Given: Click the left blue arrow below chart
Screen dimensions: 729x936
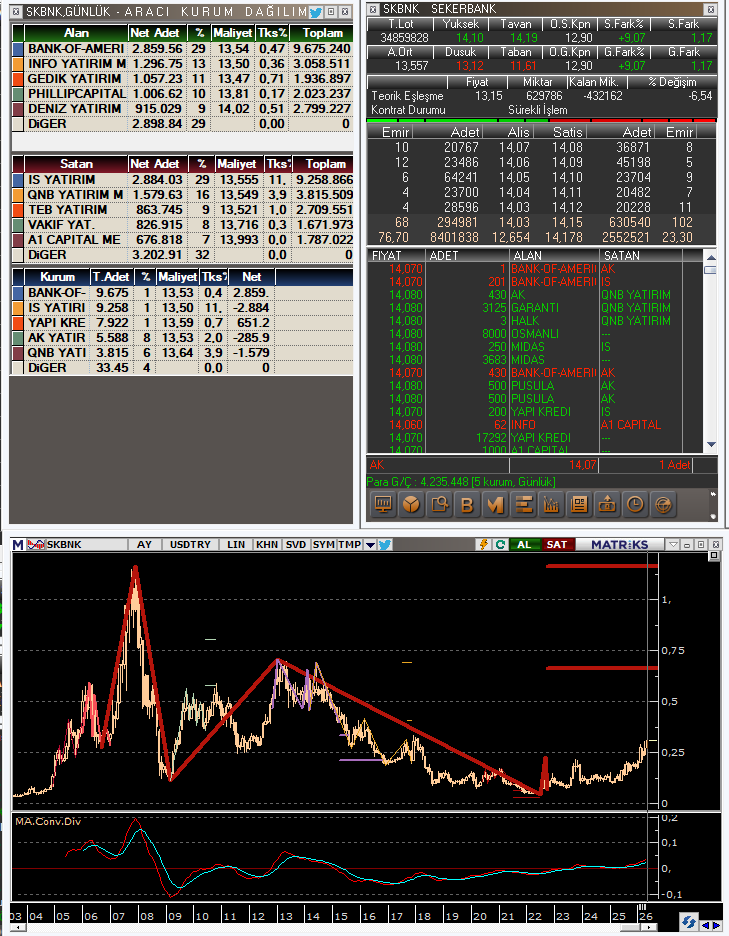Looking at the screenshot, I should (706, 925).
